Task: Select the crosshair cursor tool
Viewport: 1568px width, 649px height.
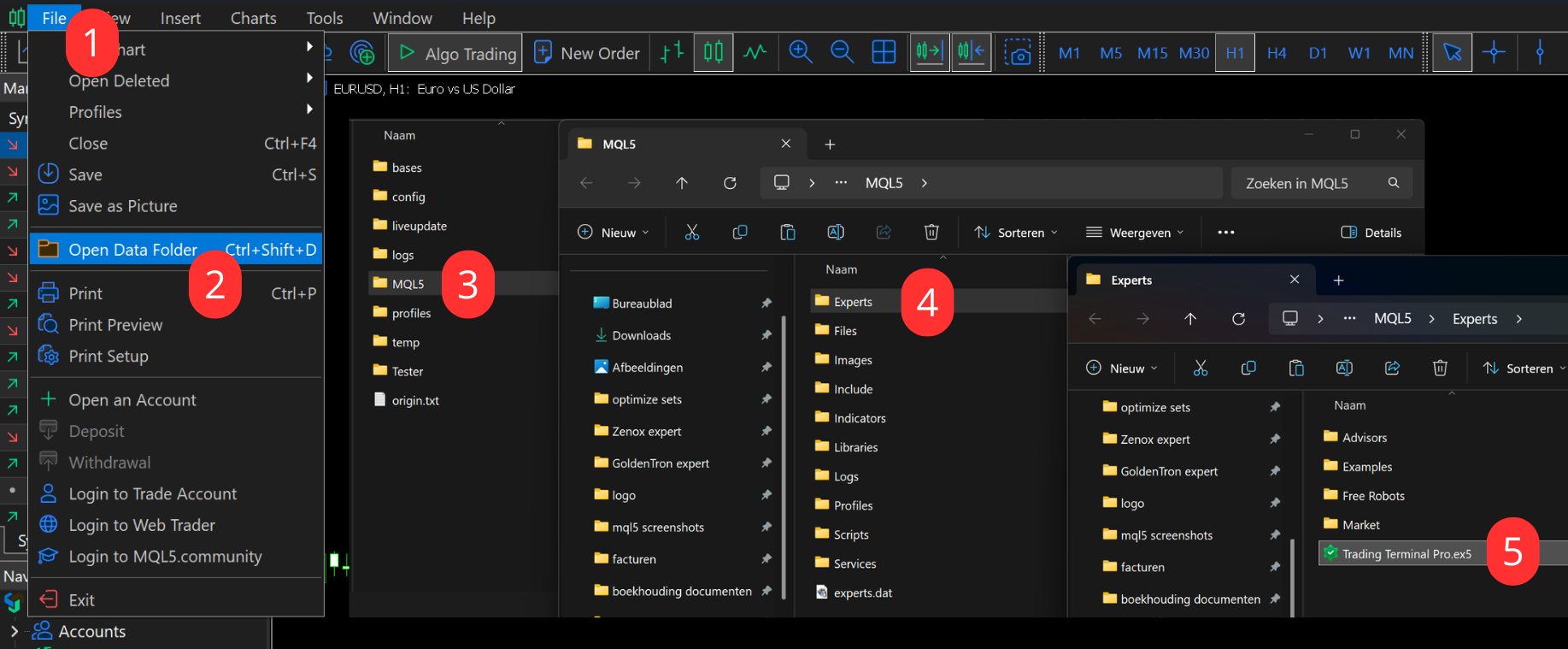Action: pos(1494,53)
